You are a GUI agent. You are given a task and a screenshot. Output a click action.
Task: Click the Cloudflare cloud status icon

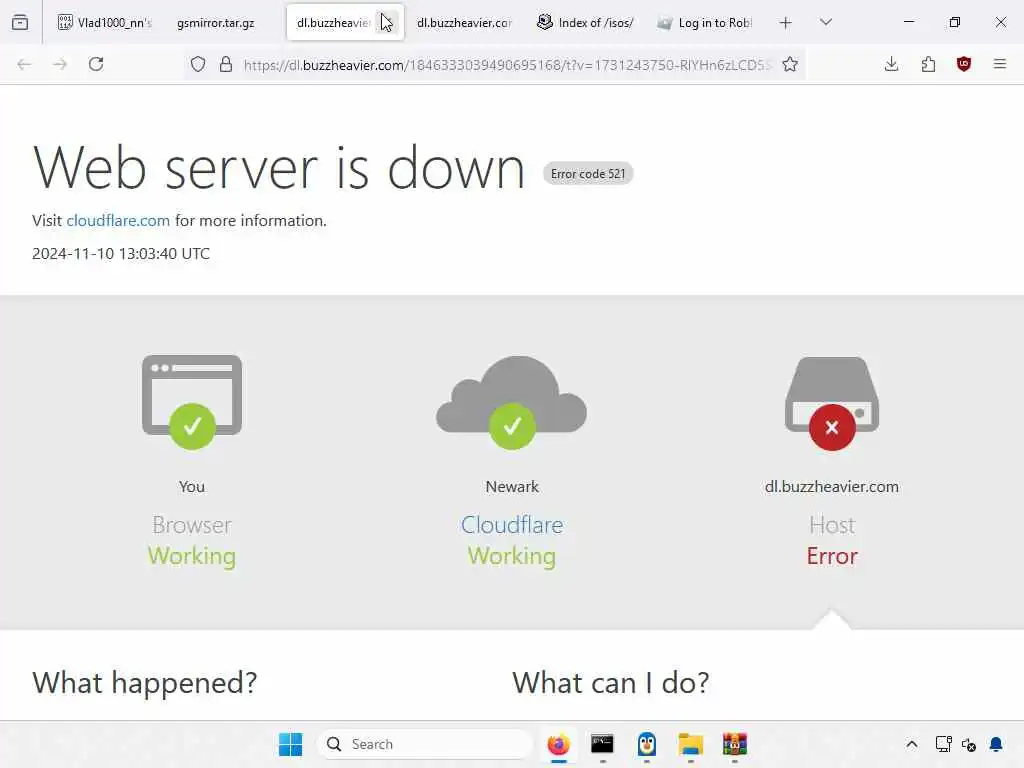coord(512,402)
